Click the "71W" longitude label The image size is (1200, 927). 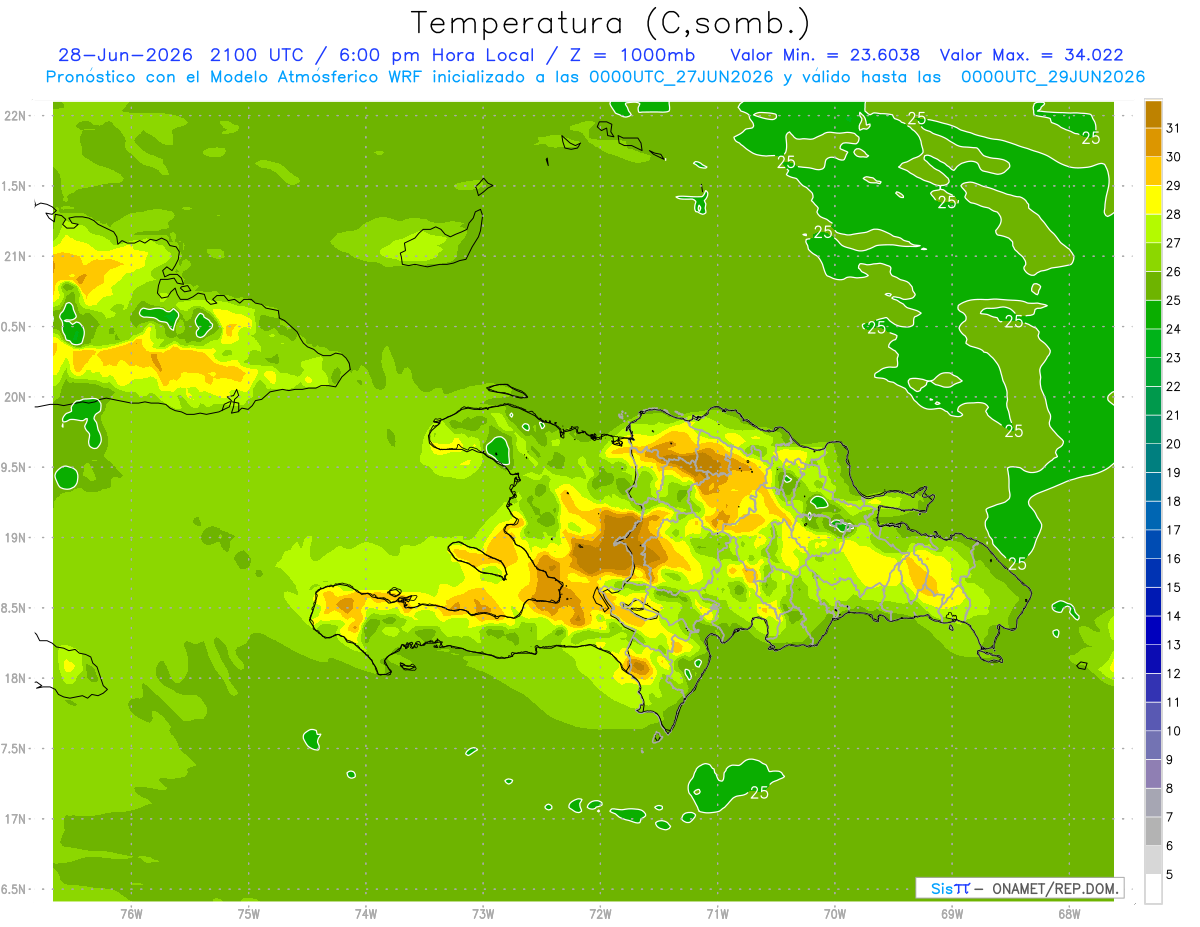pyautogui.click(x=717, y=913)
